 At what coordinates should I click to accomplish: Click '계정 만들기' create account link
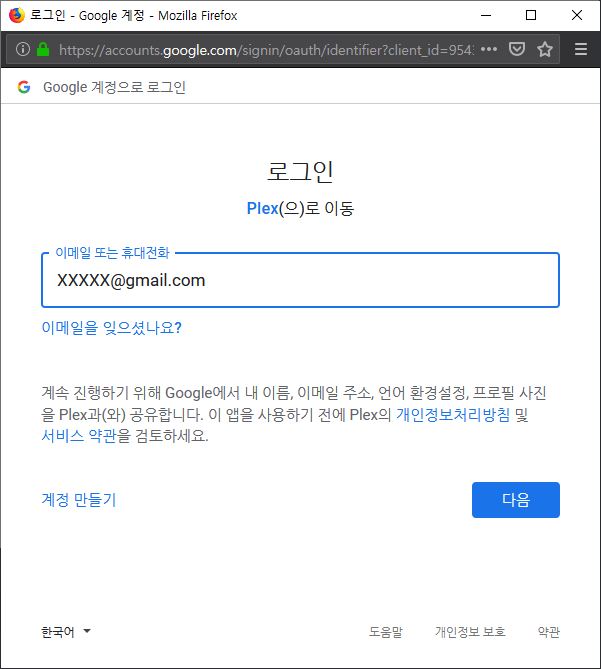[x=79, y=500]
